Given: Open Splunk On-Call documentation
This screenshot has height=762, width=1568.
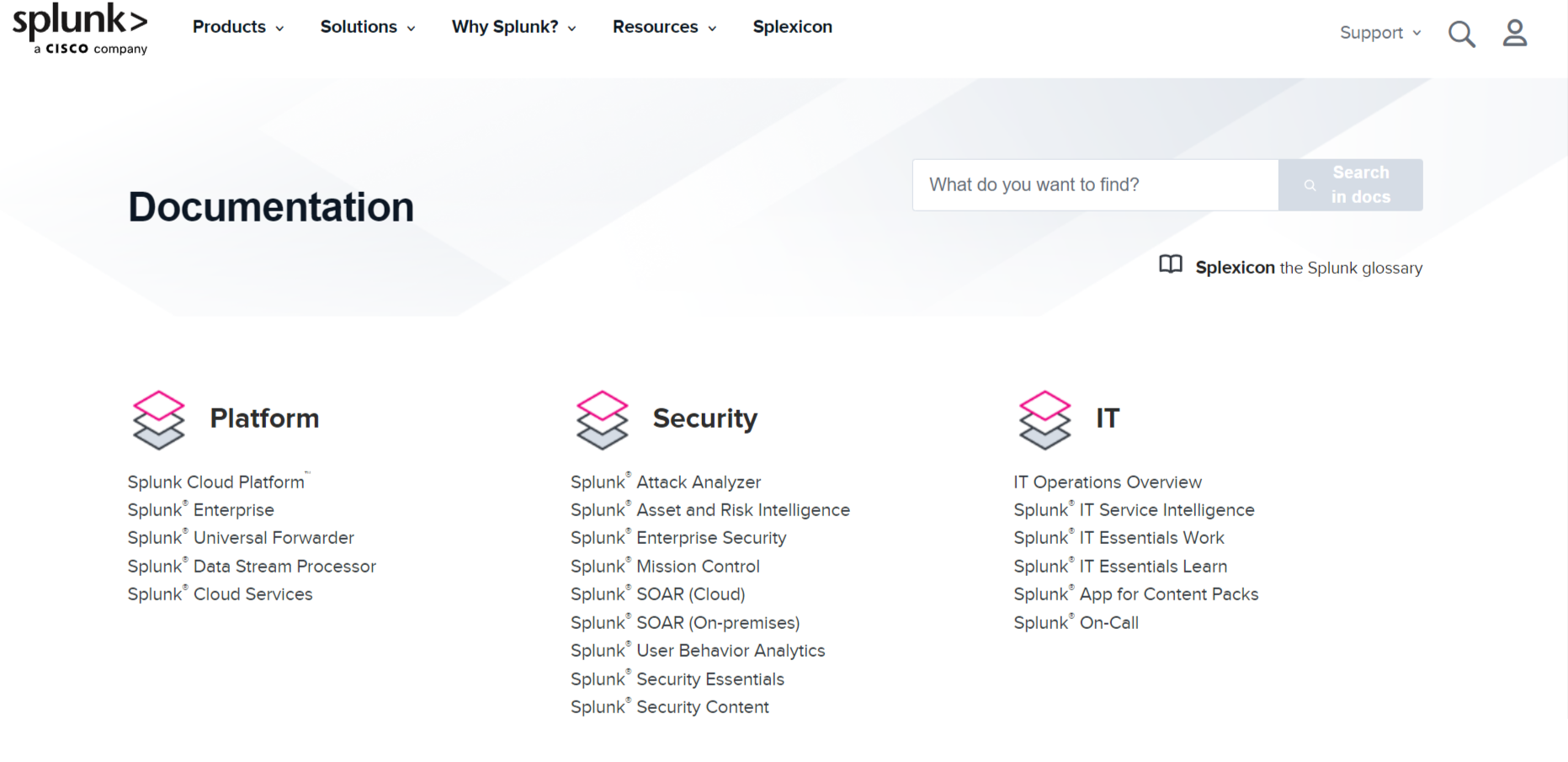Looking at the screenshot, I should pos(1076,622).
